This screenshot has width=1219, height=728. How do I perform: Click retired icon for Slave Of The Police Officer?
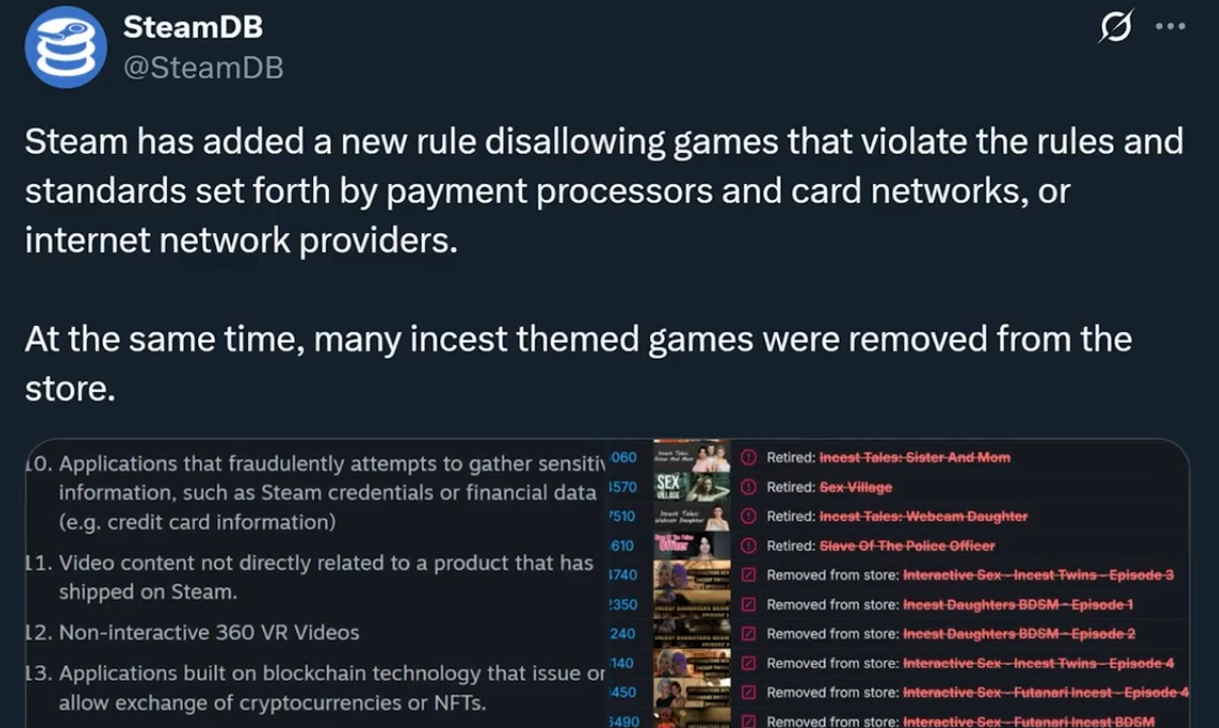(748, 546)
